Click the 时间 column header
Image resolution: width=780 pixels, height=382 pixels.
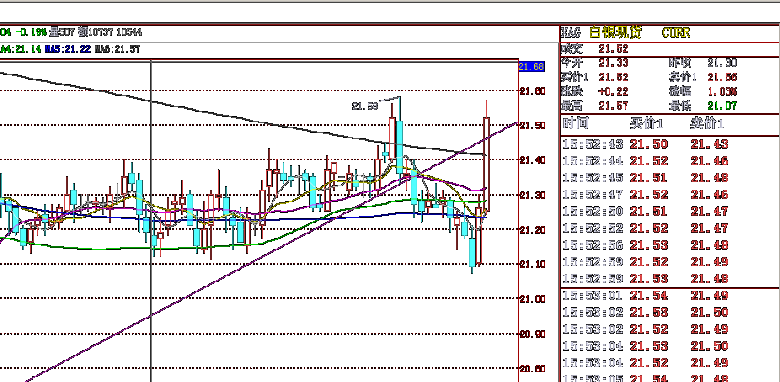[576, 123]
